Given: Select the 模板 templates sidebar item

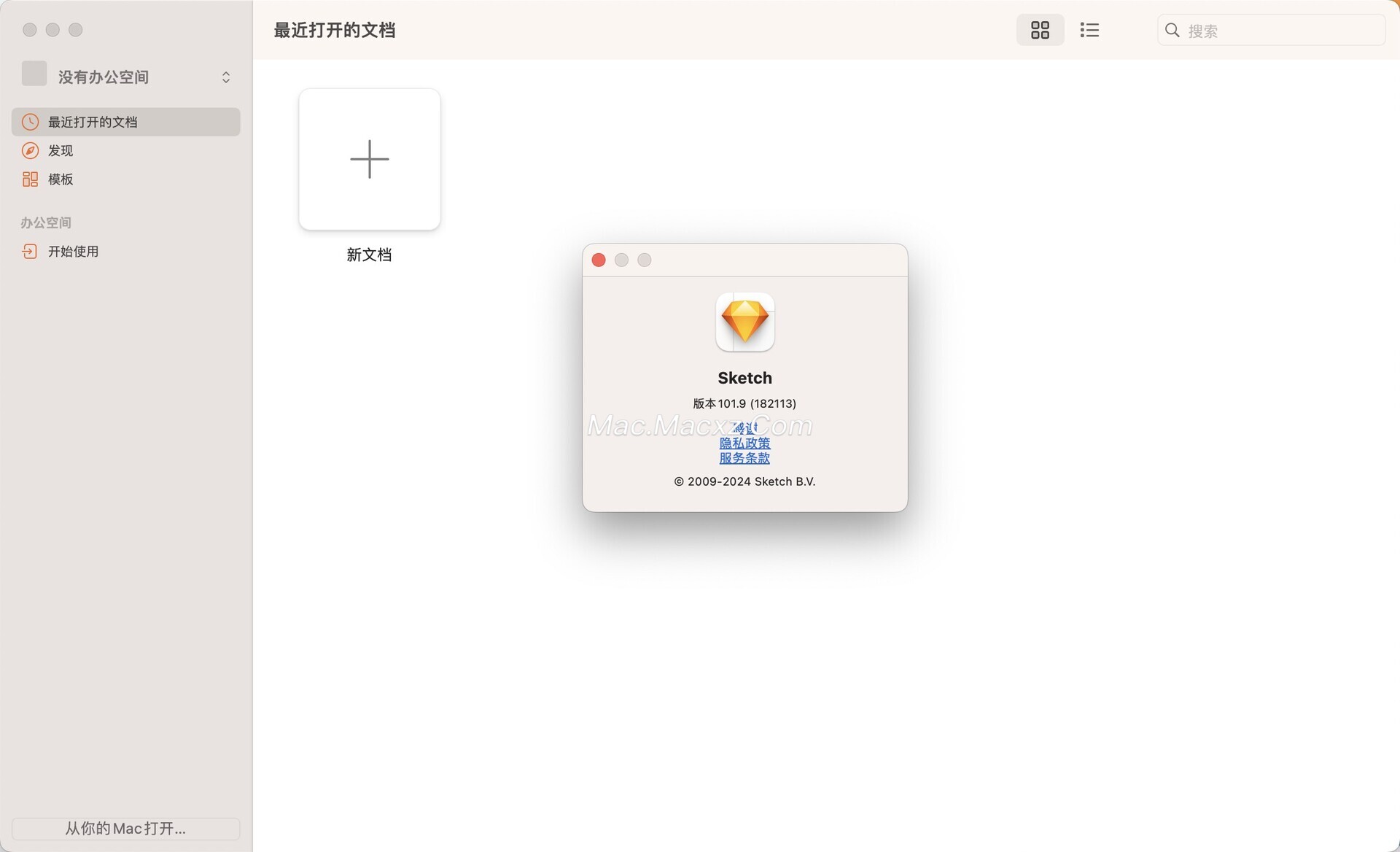Looking at the screenshot, I should click(x=125, y=179).
